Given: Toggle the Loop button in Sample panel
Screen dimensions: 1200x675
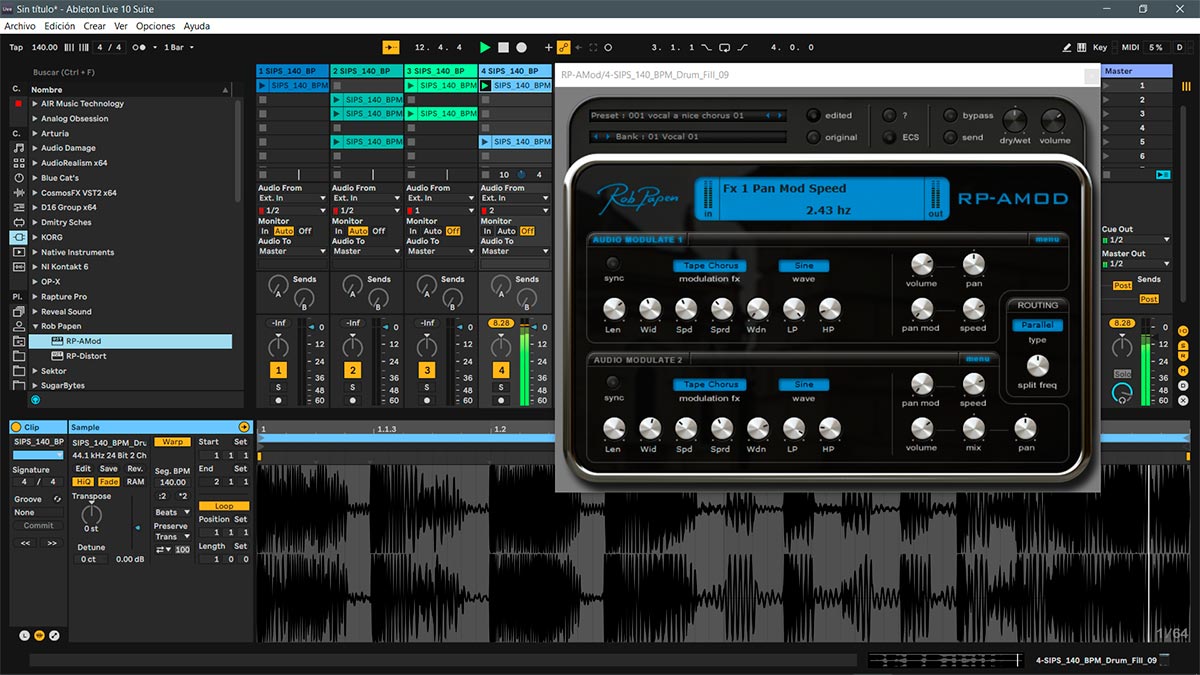Looking at the screenshot, I should click(223, 506).
